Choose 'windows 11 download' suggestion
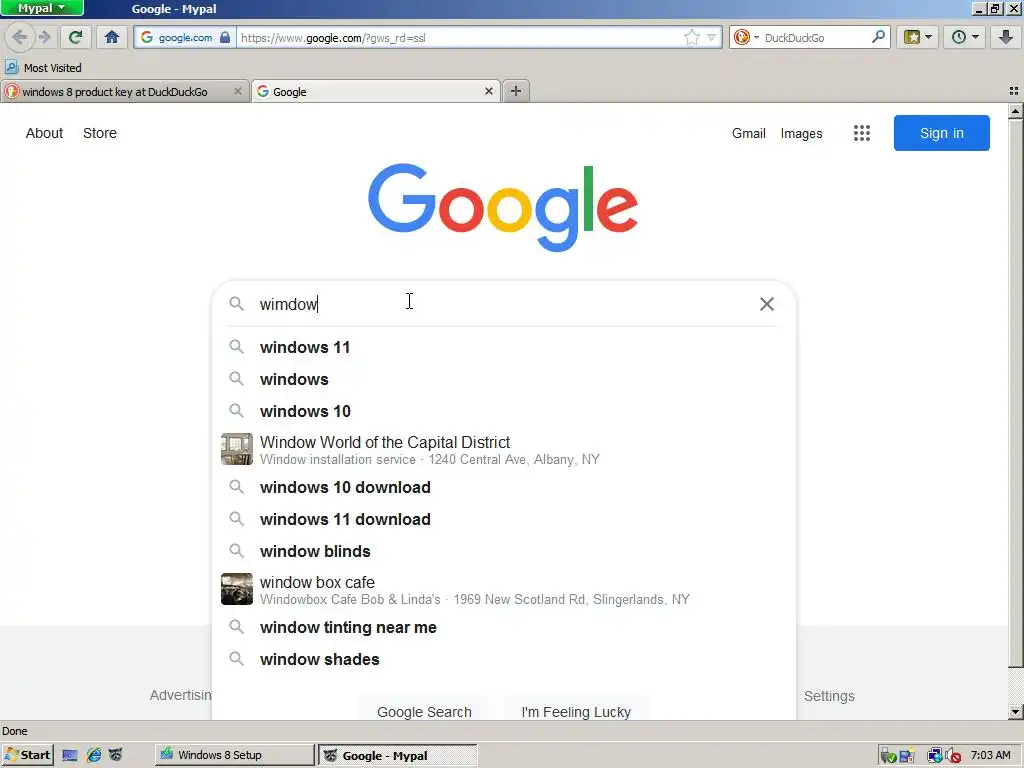The height and width of the screenshot is (768, 1024). [504, 519]
